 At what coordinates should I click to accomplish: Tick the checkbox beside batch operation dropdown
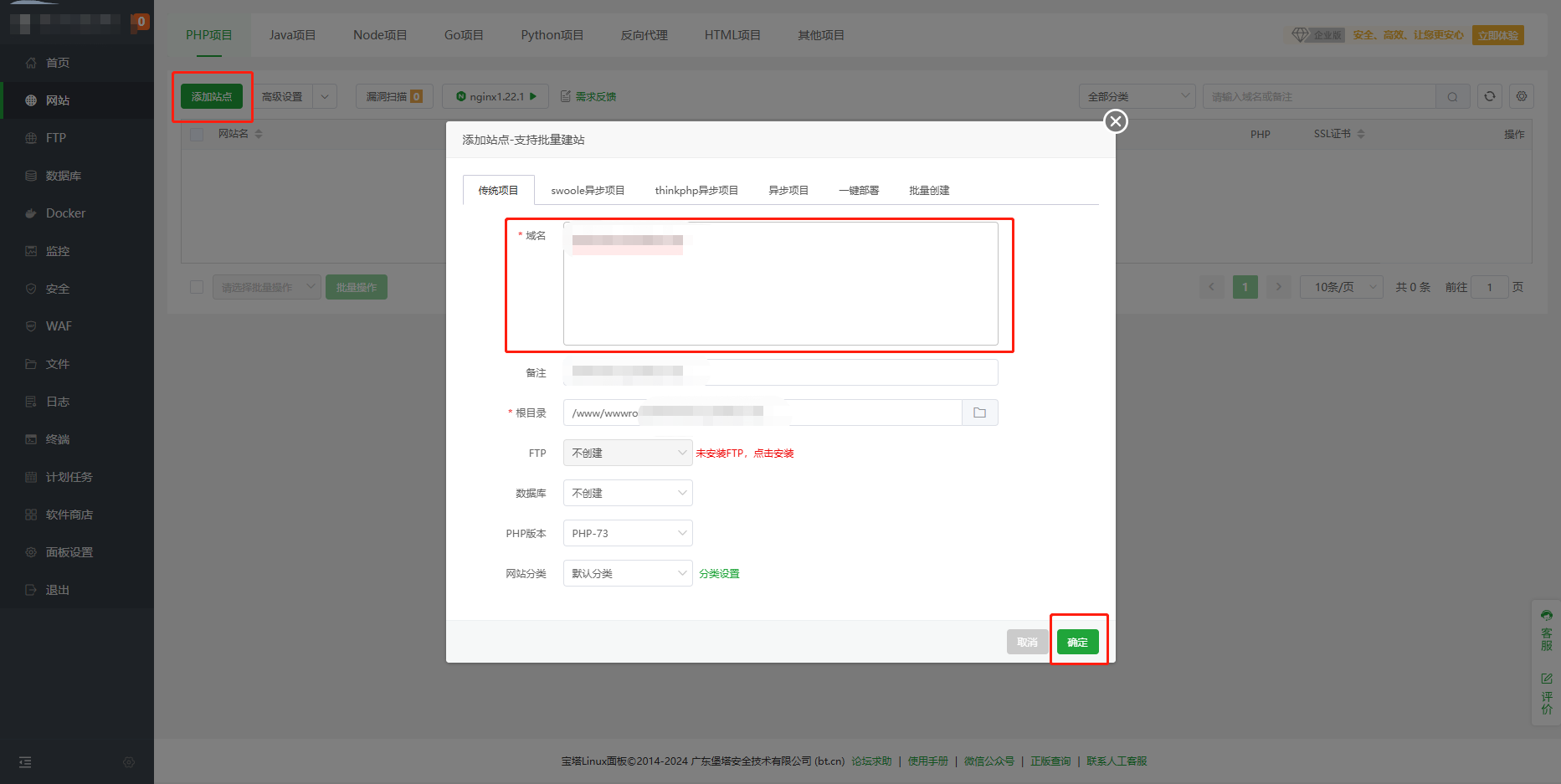[x=197, y=287]
